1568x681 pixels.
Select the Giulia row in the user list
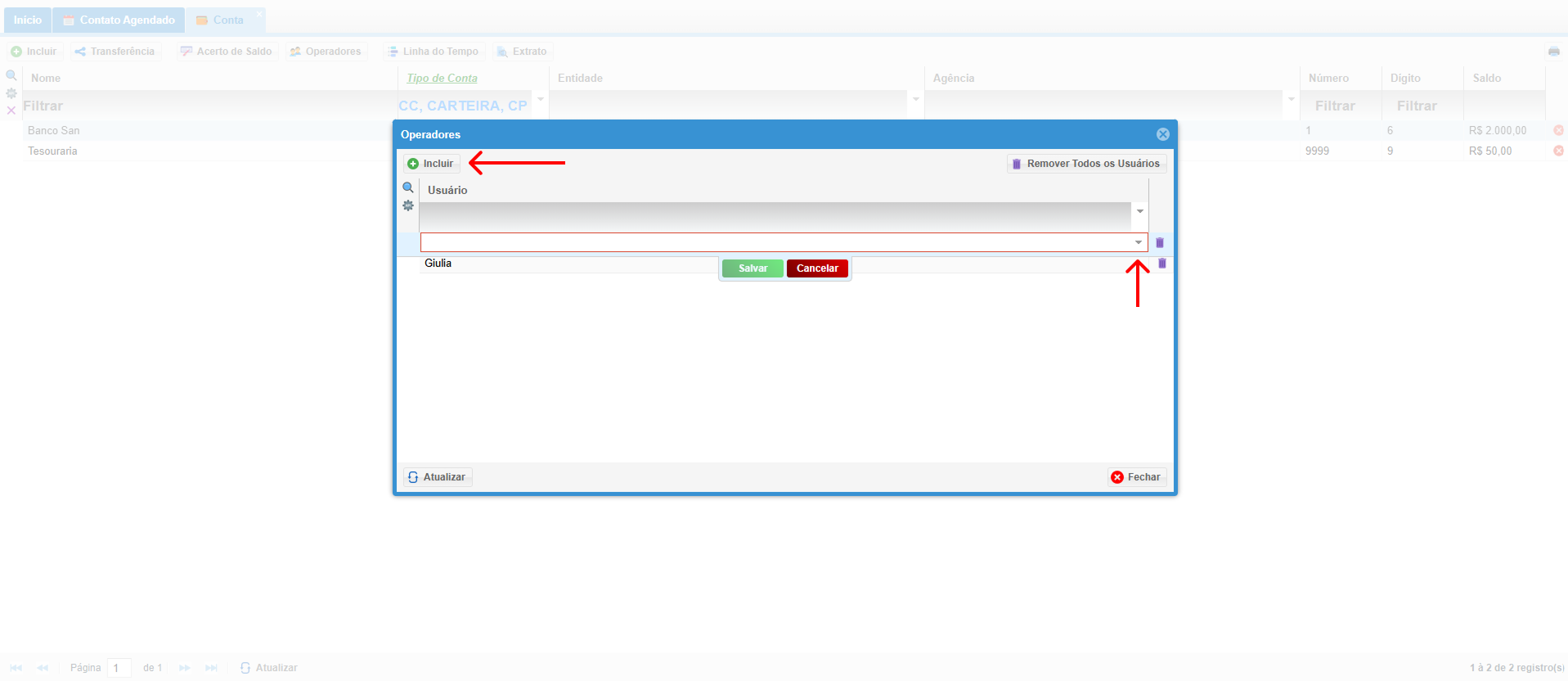coord(568,264)
